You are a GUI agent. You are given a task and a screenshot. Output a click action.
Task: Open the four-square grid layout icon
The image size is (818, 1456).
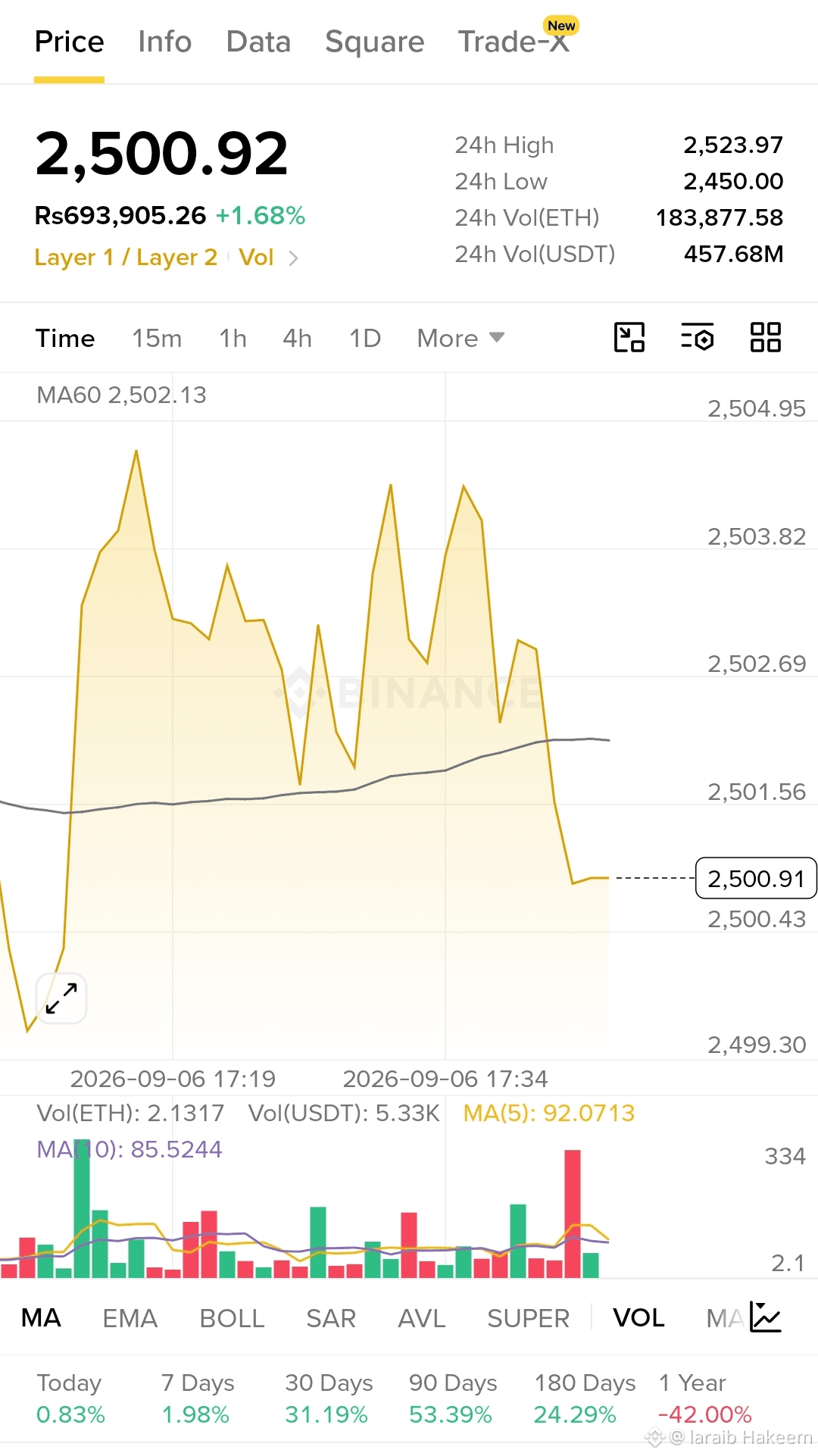click(766, 337)
